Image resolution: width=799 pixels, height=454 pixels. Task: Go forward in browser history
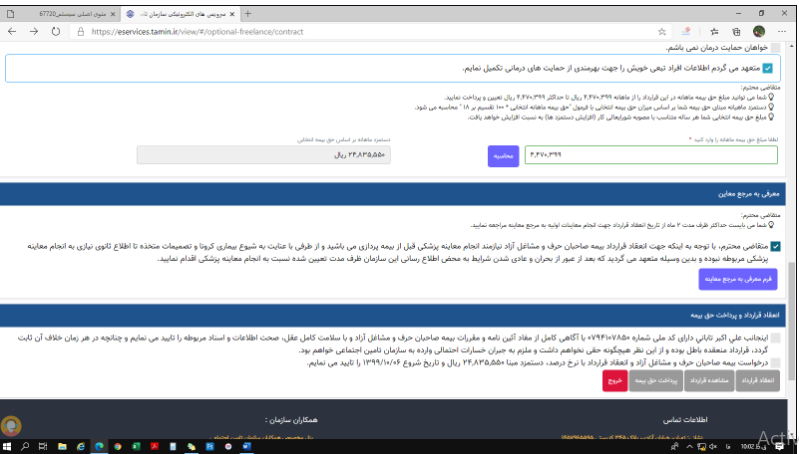[34, 32]
